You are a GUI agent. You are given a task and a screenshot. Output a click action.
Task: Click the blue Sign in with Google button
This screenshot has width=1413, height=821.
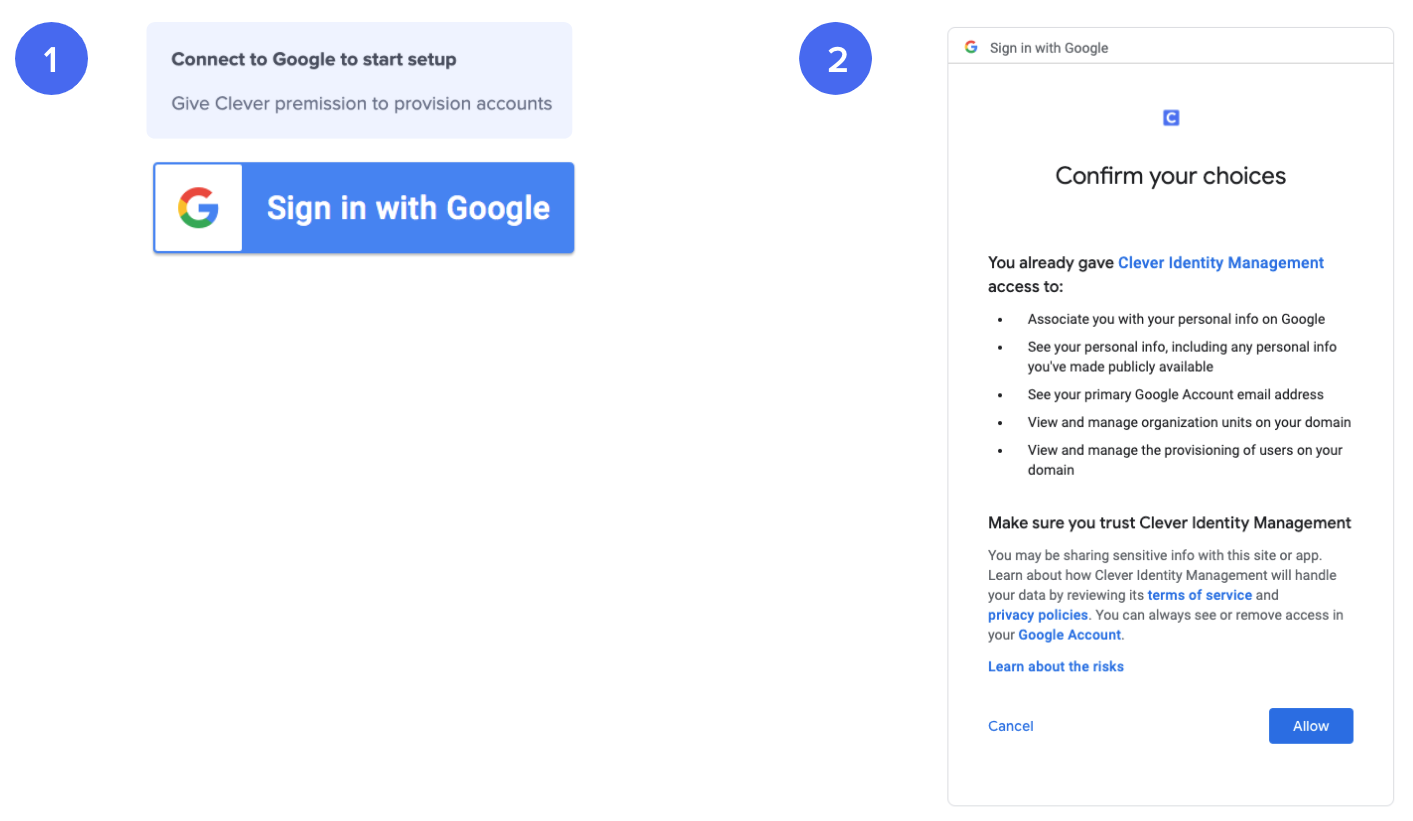click(x=364, y=208)
